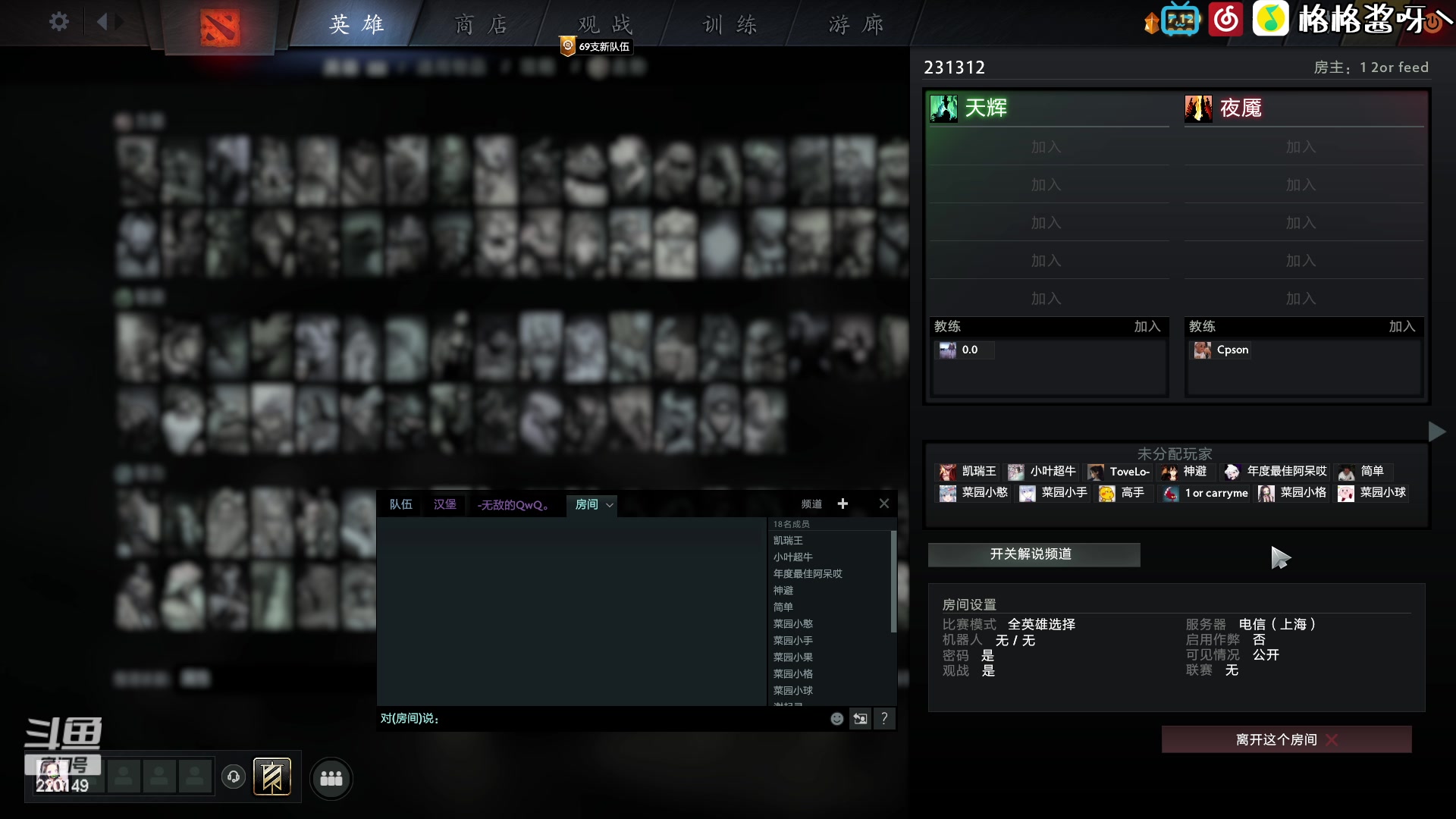Open chat help question mark icon
This screenshot has height=819, width=1456.
(x=884, y=719)
